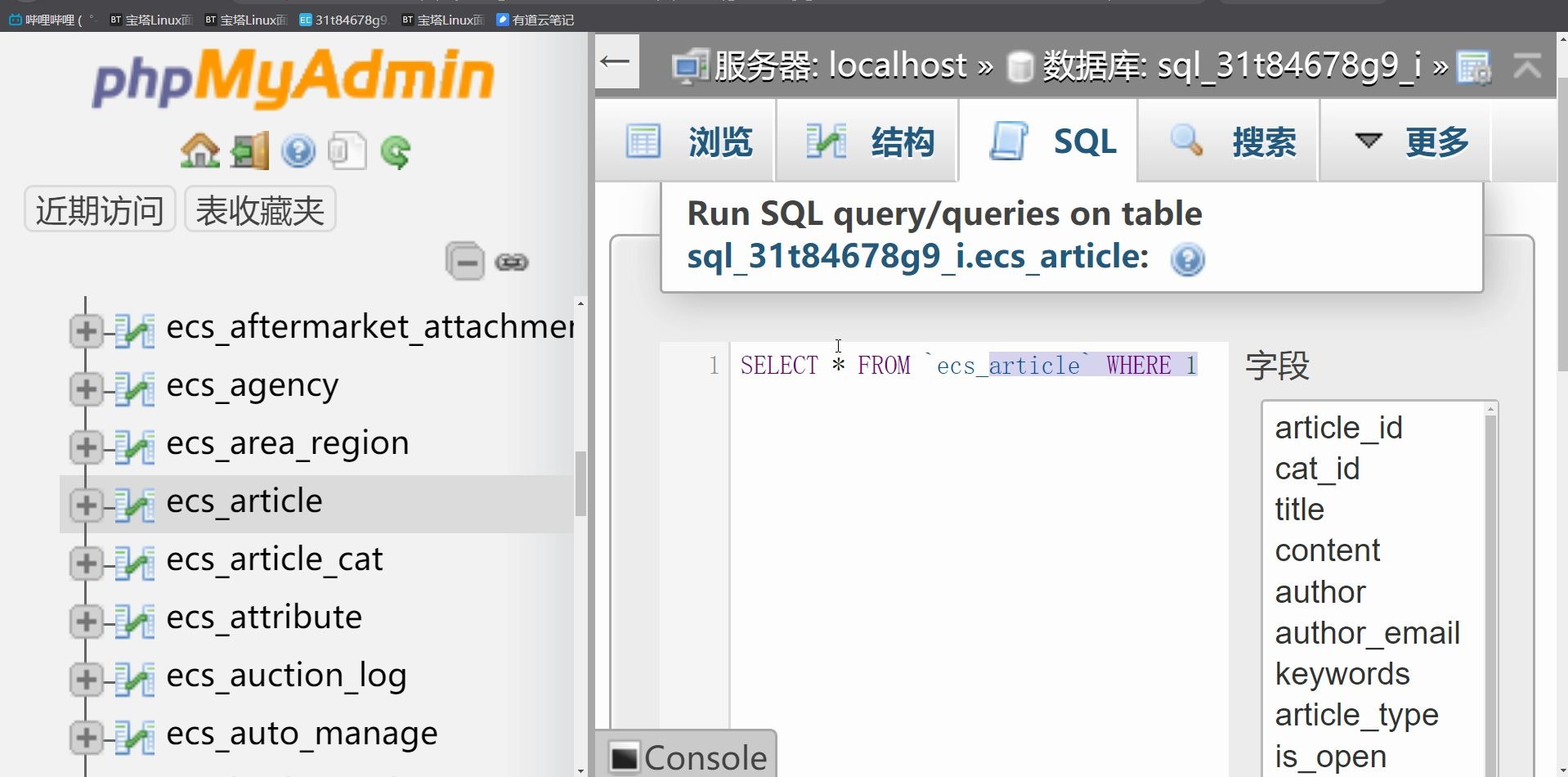Click the back arrow icon in the header
1568x777 pixels.
pos(616,62)
